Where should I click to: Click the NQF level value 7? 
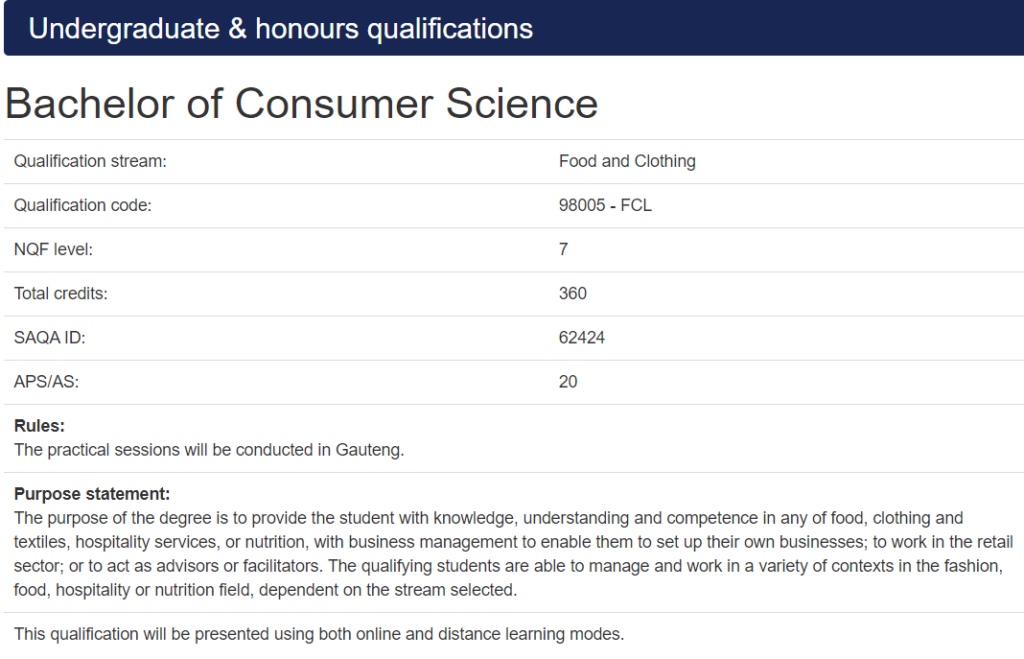[564, 249]
